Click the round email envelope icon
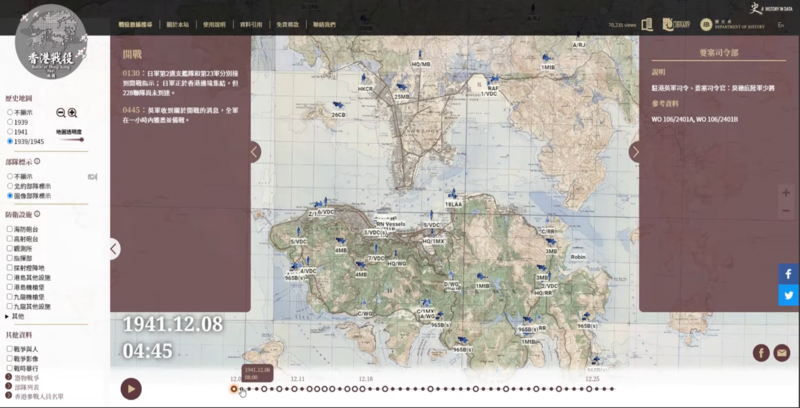This screenshot has height=408, width=800. [781, 352]
